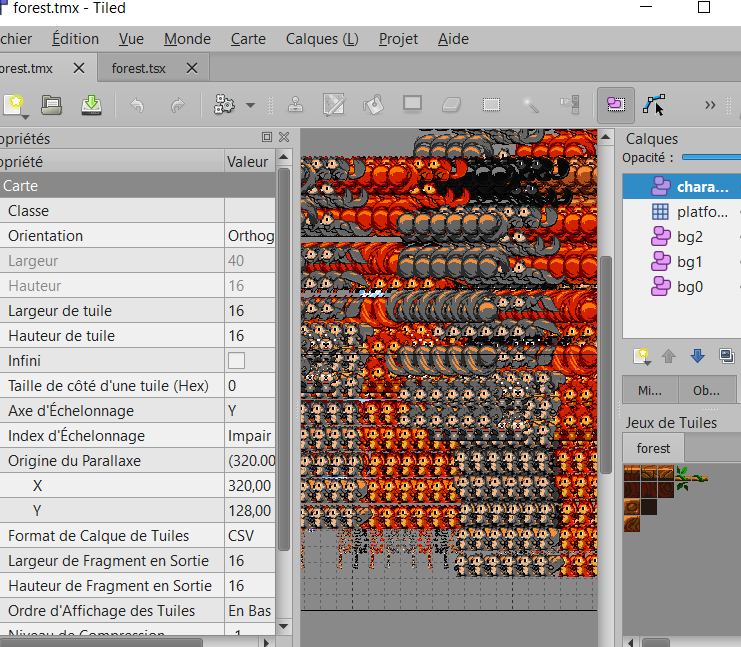This screenshot has width=741, height=647.
Task: Adjust the Opacité slider
Action: pos(711,157)
